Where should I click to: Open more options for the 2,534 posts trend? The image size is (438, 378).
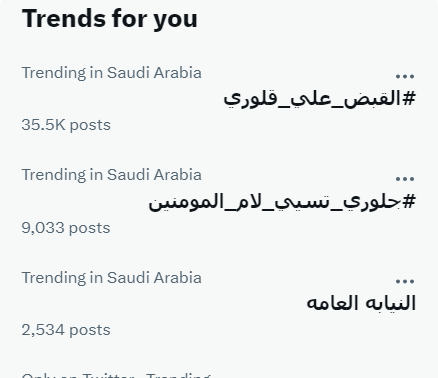click(x=405, y=281)
